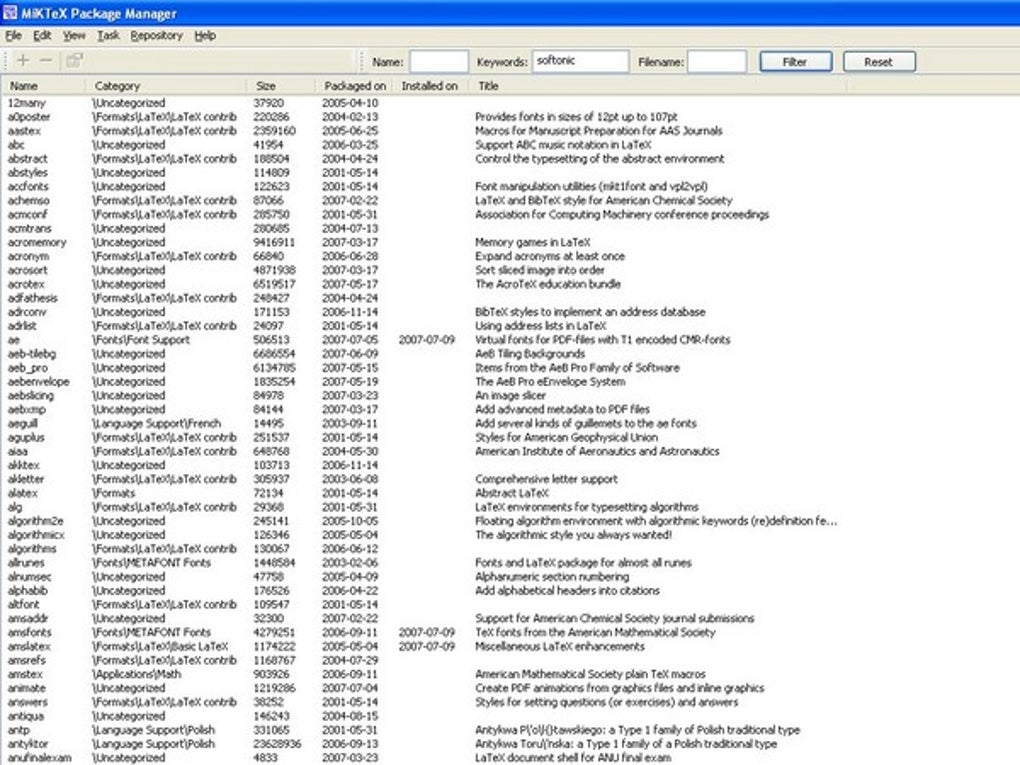Select the akletter package row
Image resolution: width=1020 pixels, height=765 pixels.
coord(423,479)
